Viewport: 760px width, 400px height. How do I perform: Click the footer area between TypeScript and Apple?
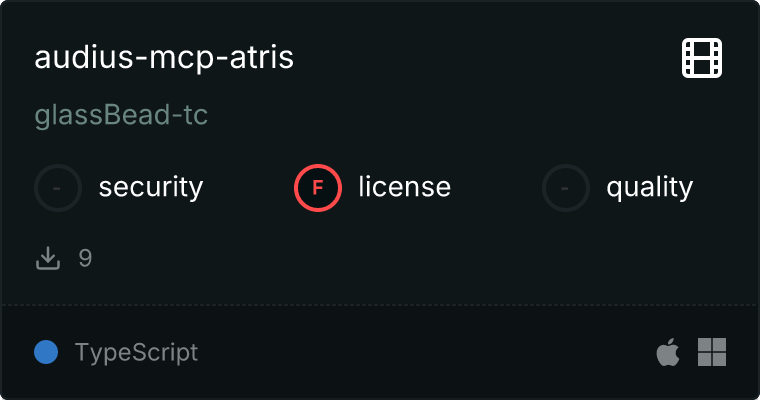[x=420, y=352]
